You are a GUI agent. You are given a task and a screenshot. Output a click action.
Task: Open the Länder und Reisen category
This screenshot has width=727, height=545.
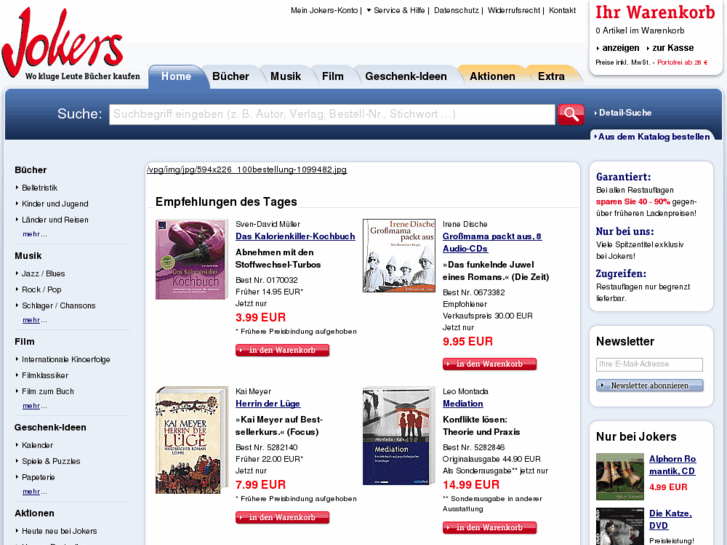point(55,220)
